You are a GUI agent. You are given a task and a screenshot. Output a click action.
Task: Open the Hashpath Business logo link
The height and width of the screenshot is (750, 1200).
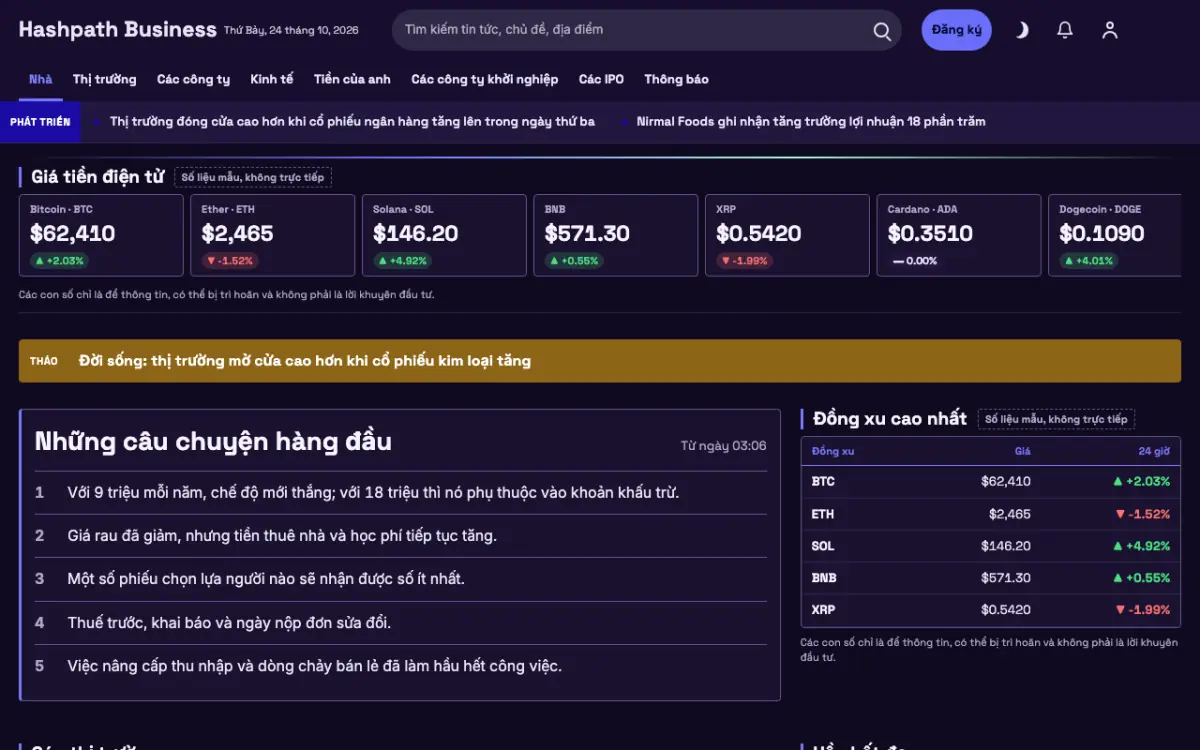click(x=117, y=29)
